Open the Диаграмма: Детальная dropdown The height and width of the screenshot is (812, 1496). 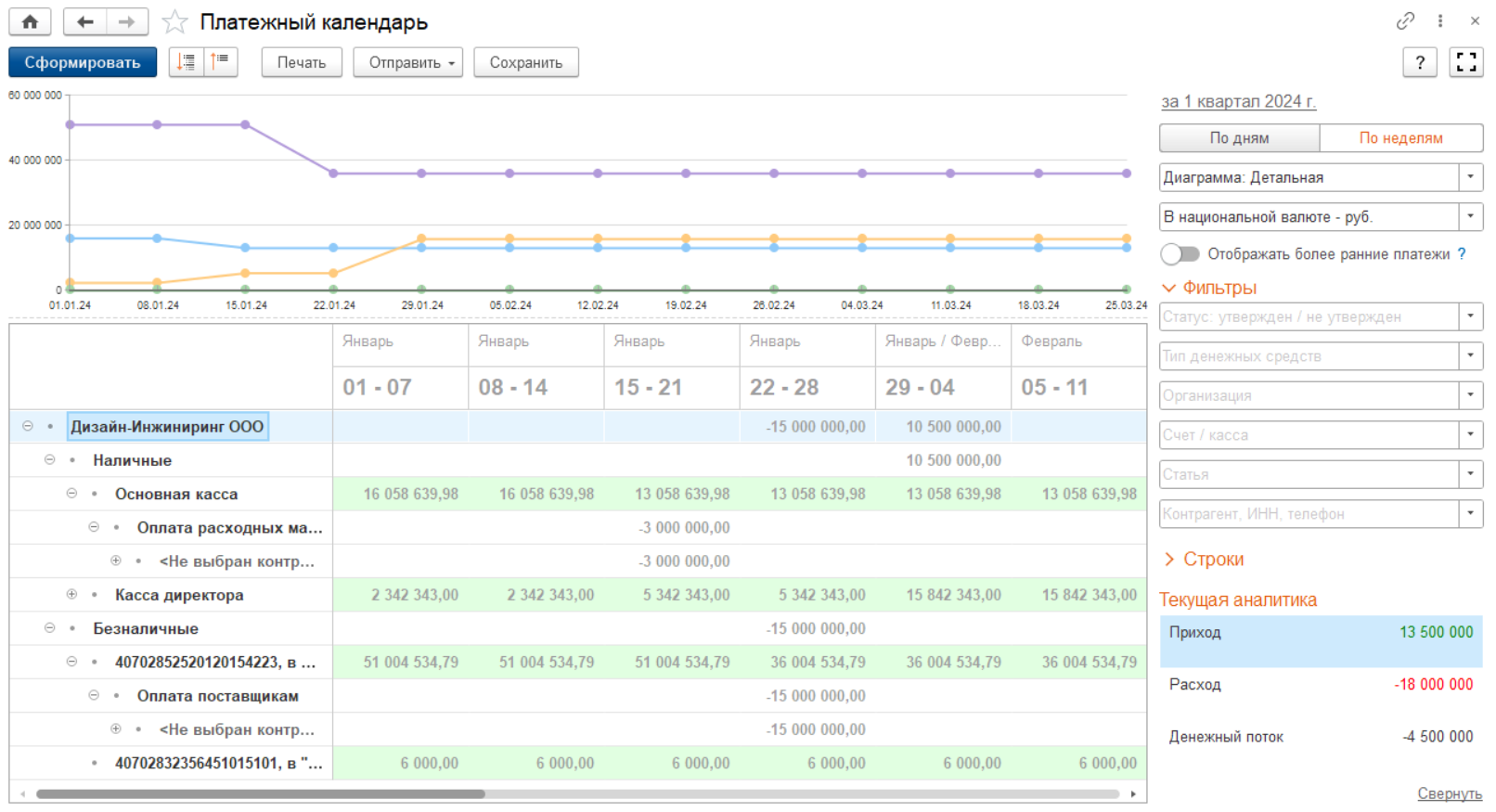(1470, 177)
